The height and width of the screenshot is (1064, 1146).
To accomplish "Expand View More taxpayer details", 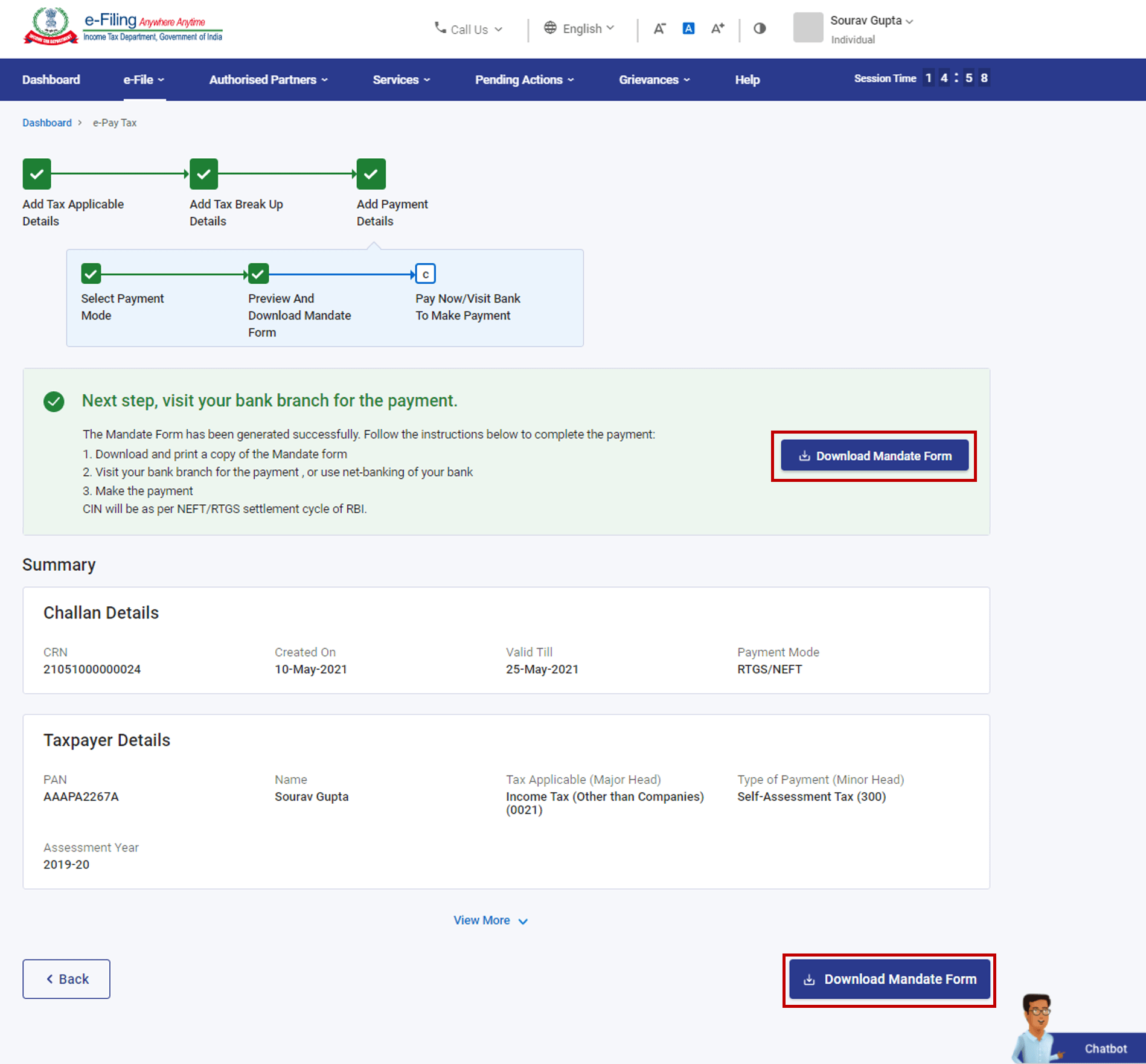I will (x=490, y=920).
